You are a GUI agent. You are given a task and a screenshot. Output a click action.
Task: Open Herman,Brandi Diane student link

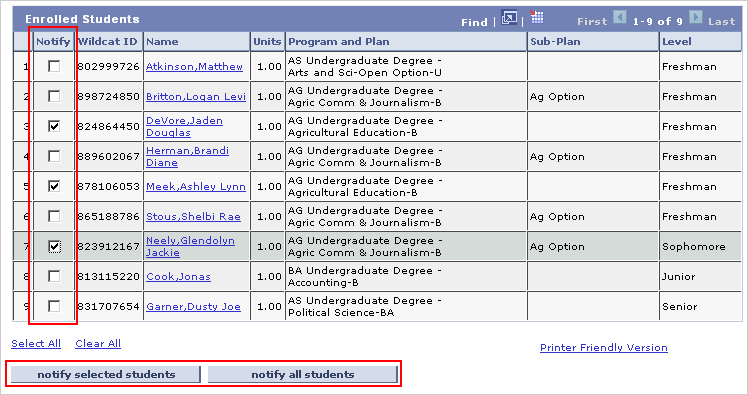click(x=187, y=156)
